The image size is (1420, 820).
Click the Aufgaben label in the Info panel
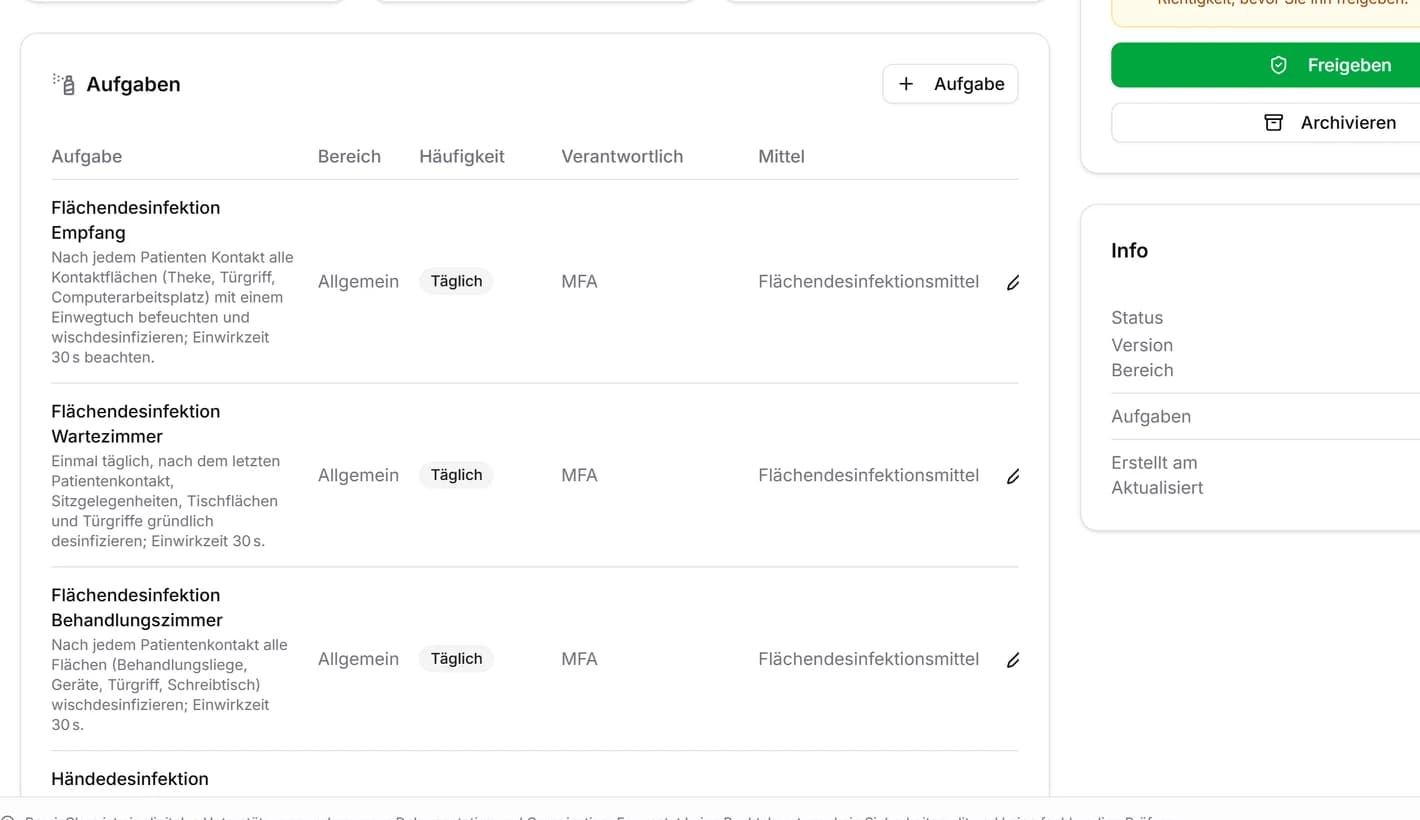point(1151,417)
